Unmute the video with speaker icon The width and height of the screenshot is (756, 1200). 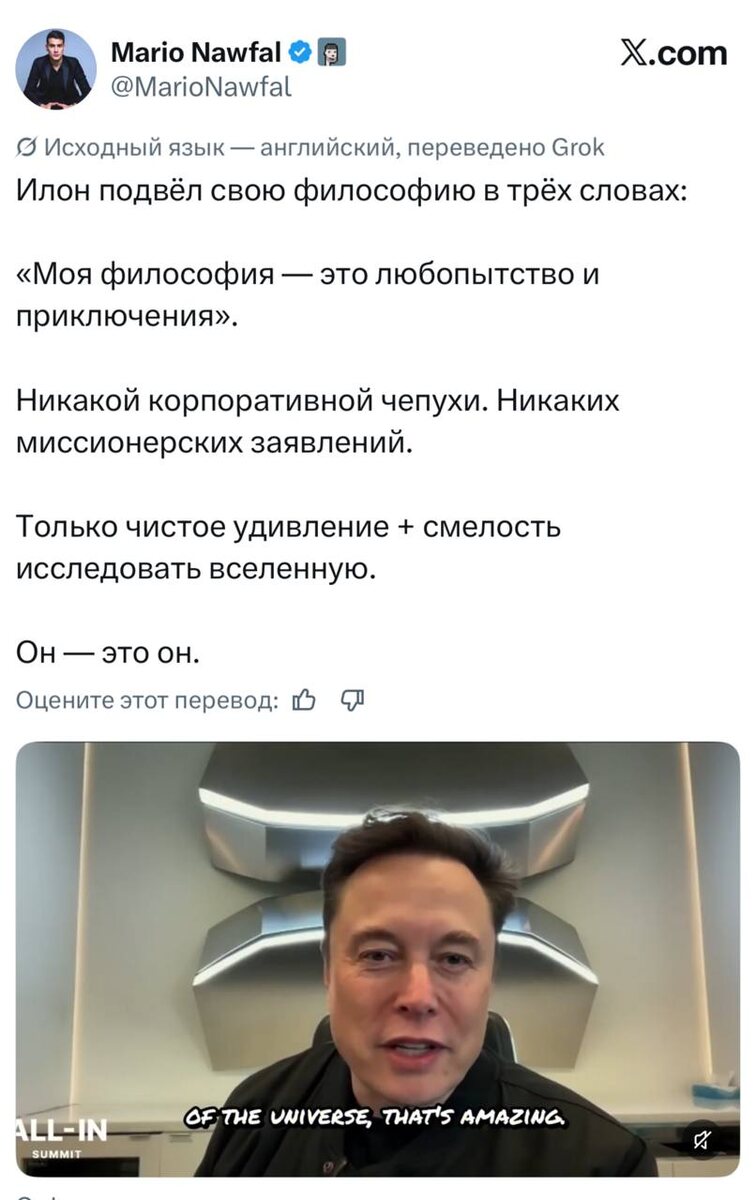point(702,1138)
